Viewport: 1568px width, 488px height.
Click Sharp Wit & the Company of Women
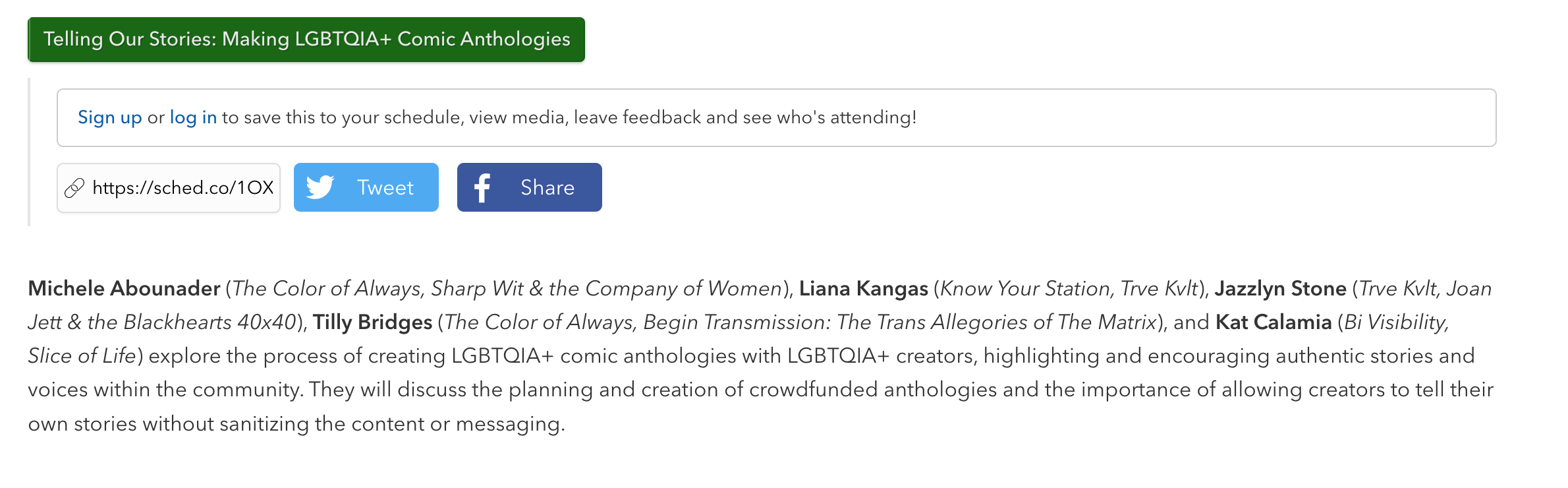606,289
